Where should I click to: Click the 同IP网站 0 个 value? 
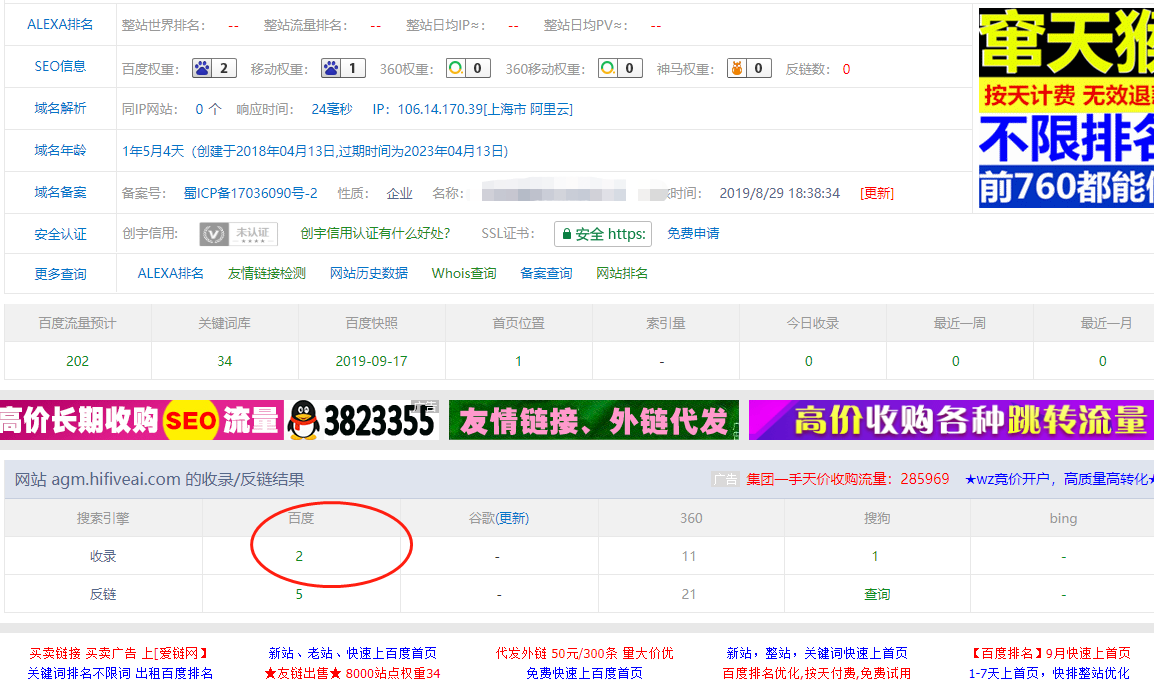pos(208,109)
